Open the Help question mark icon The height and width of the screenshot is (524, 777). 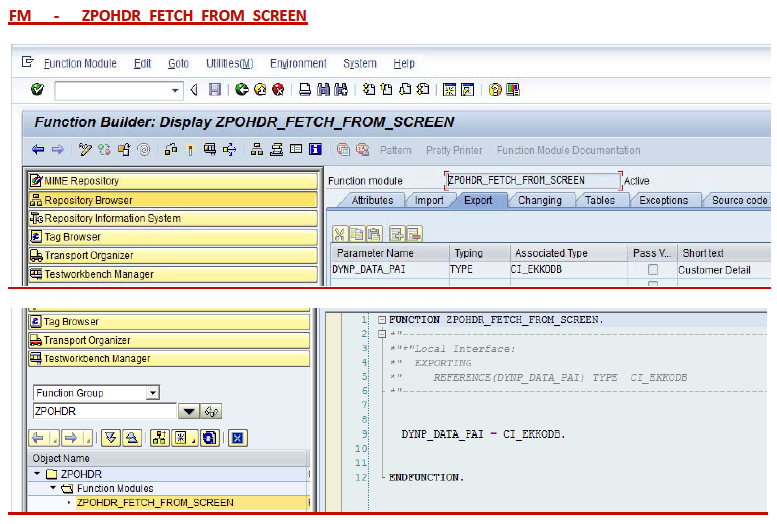tap(495, 90)
